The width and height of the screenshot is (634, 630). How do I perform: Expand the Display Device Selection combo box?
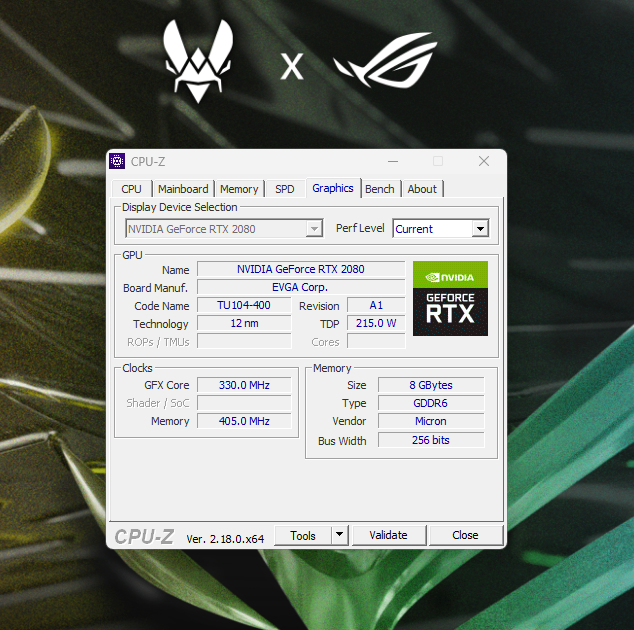314,229
